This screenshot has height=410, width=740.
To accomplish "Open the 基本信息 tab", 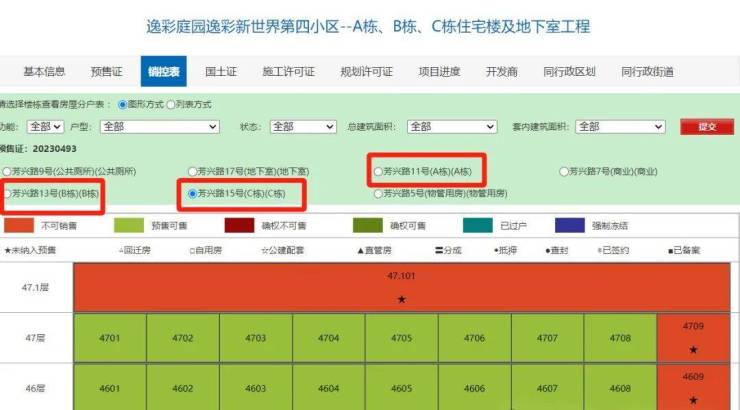I will (44, 72).
